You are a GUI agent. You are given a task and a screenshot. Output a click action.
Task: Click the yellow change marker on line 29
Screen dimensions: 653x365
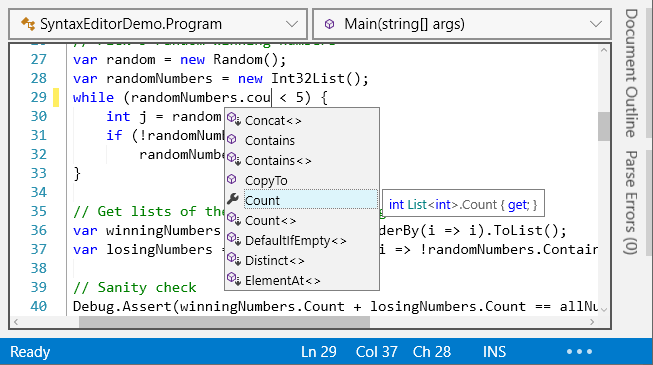click(x=56, y=98)
